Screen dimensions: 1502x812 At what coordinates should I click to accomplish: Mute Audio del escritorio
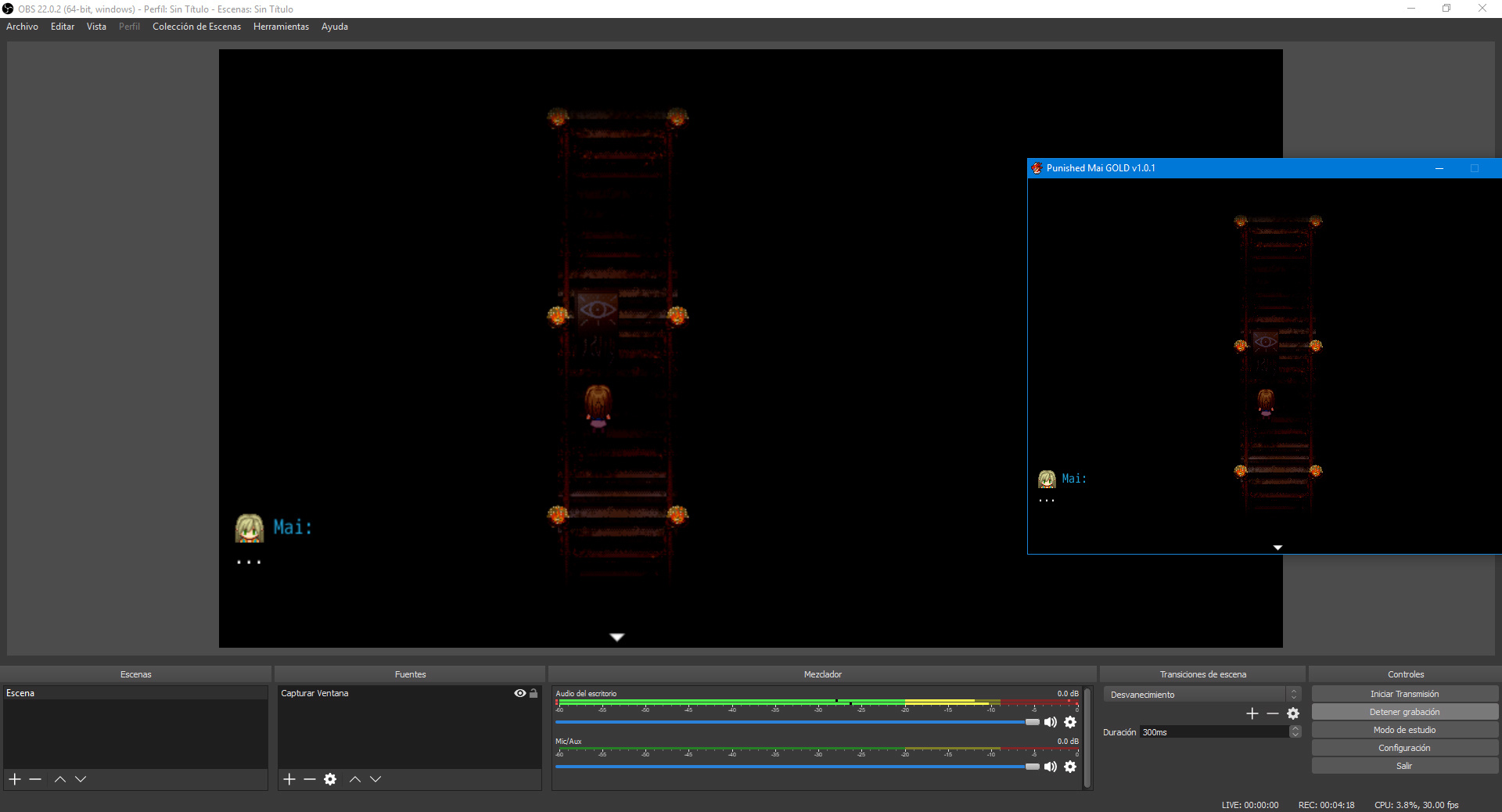pyautogui.click(x=1051, y=722)
